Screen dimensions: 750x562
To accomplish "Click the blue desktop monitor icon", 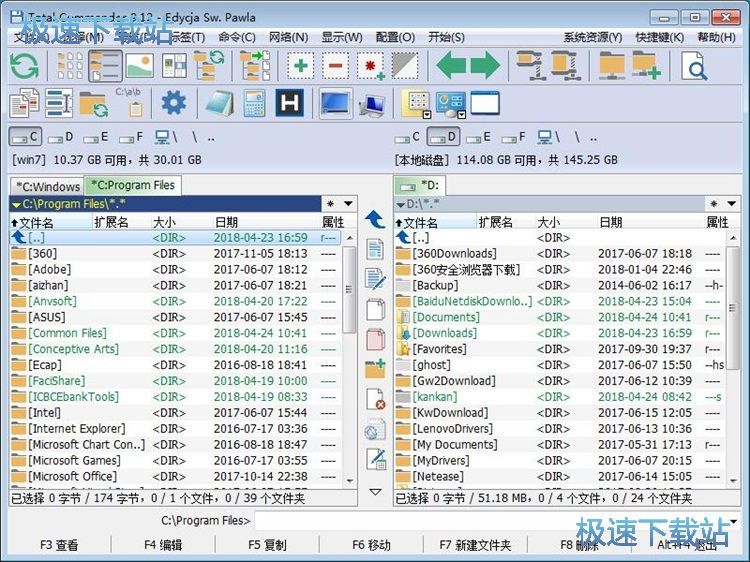I will [336, 103].
